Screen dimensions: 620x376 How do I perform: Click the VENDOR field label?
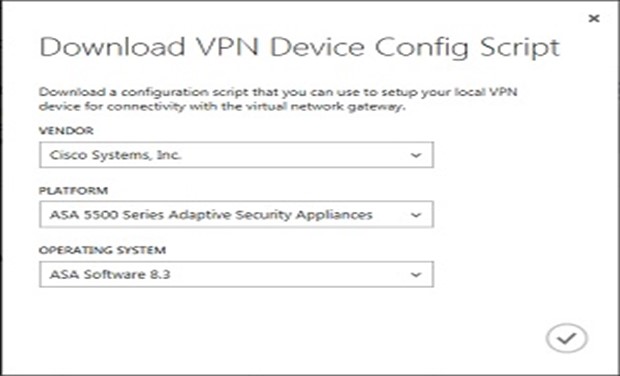(x=66, y=131)
